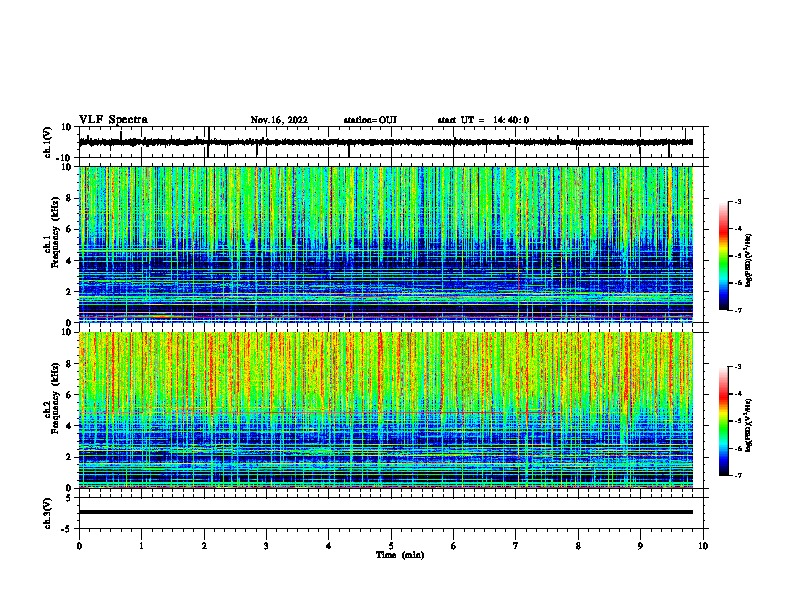
Task: Click the "-3" label on ch.1 color bar
Action: tap(737, 202)
